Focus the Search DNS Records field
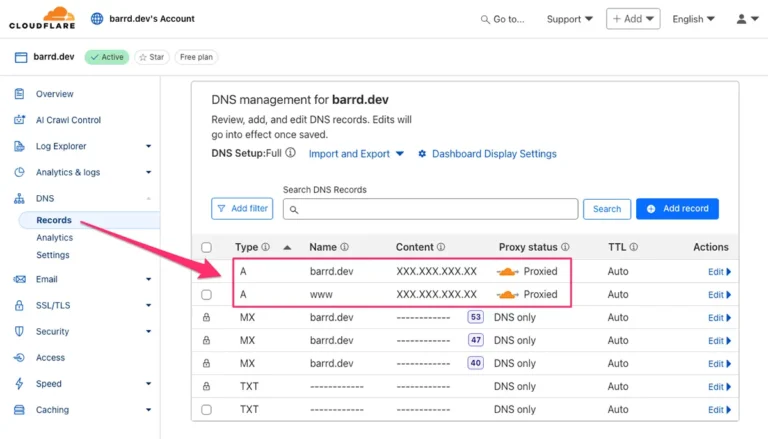Viewport: 768px width, 439px height. [431, 209]
